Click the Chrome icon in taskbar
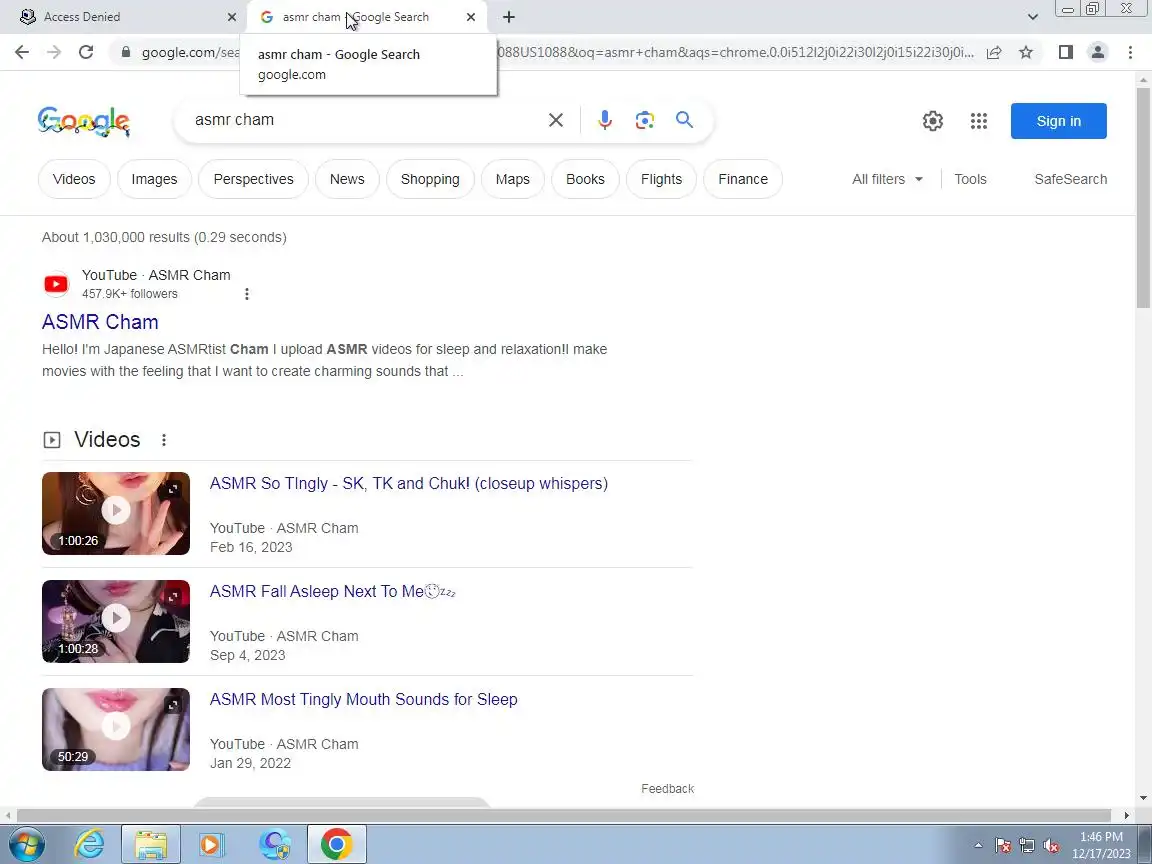Viewport: 1152px width, 864px height. point(336,844)
